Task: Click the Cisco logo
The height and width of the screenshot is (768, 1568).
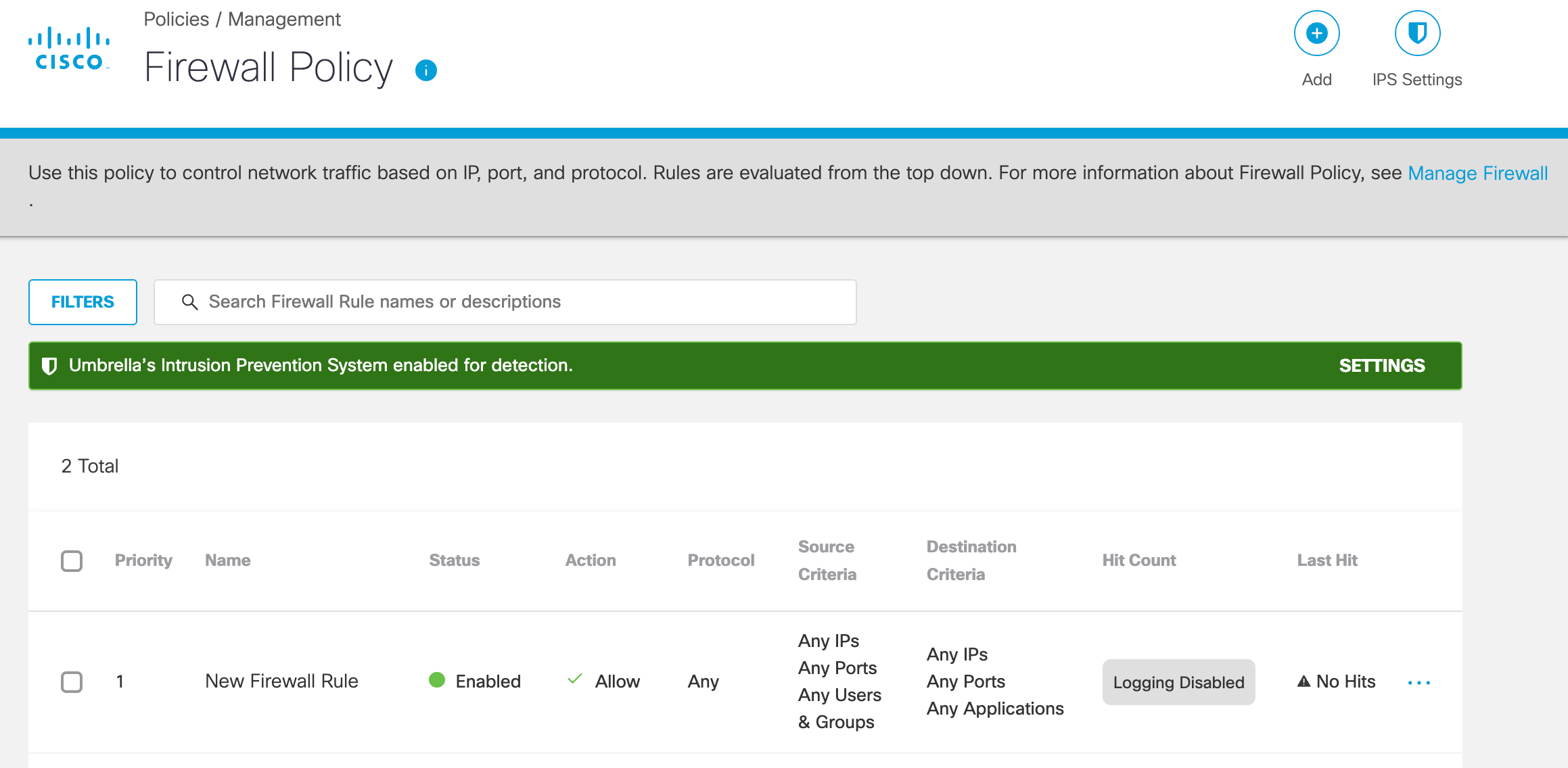Action: [69, 49]
